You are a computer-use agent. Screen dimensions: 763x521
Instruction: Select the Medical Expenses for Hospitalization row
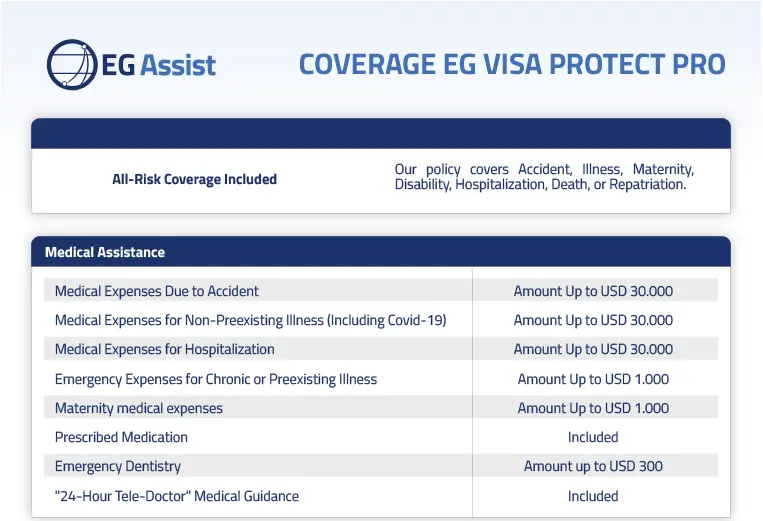click(164, 349)
